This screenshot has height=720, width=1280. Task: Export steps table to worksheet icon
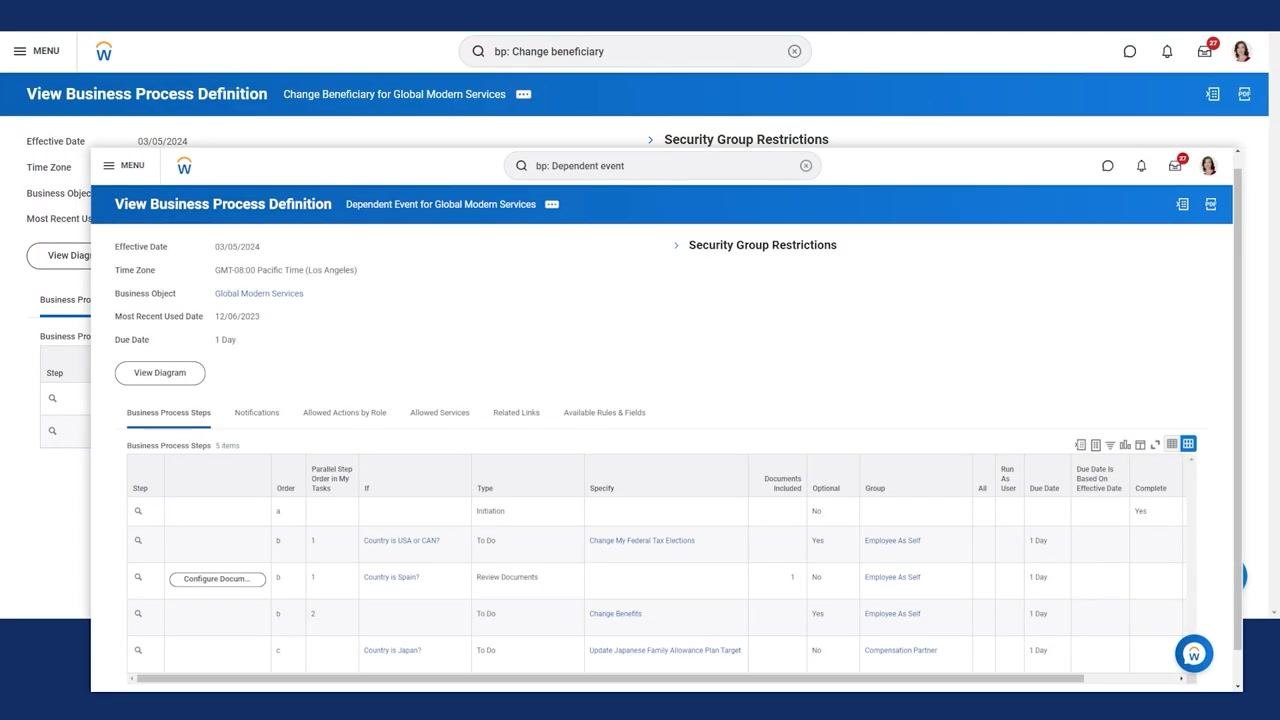click(1095, 445)
